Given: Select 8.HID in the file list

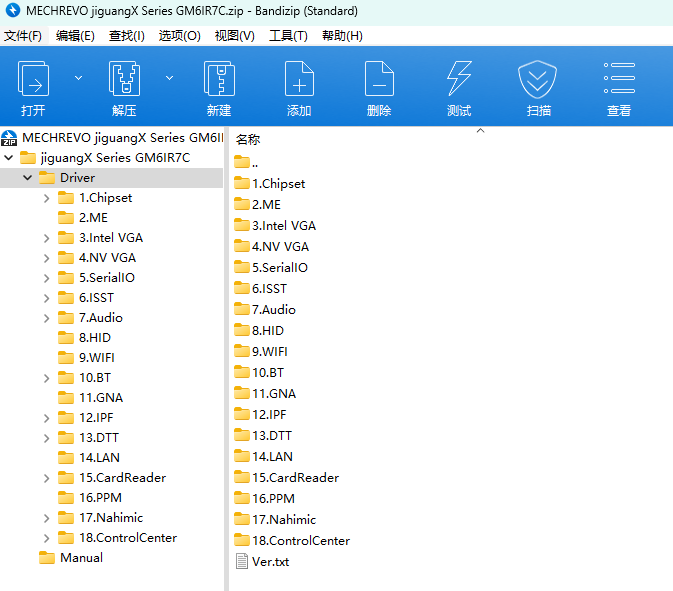Looking at the screenshot, I should [x=259, y=331].
